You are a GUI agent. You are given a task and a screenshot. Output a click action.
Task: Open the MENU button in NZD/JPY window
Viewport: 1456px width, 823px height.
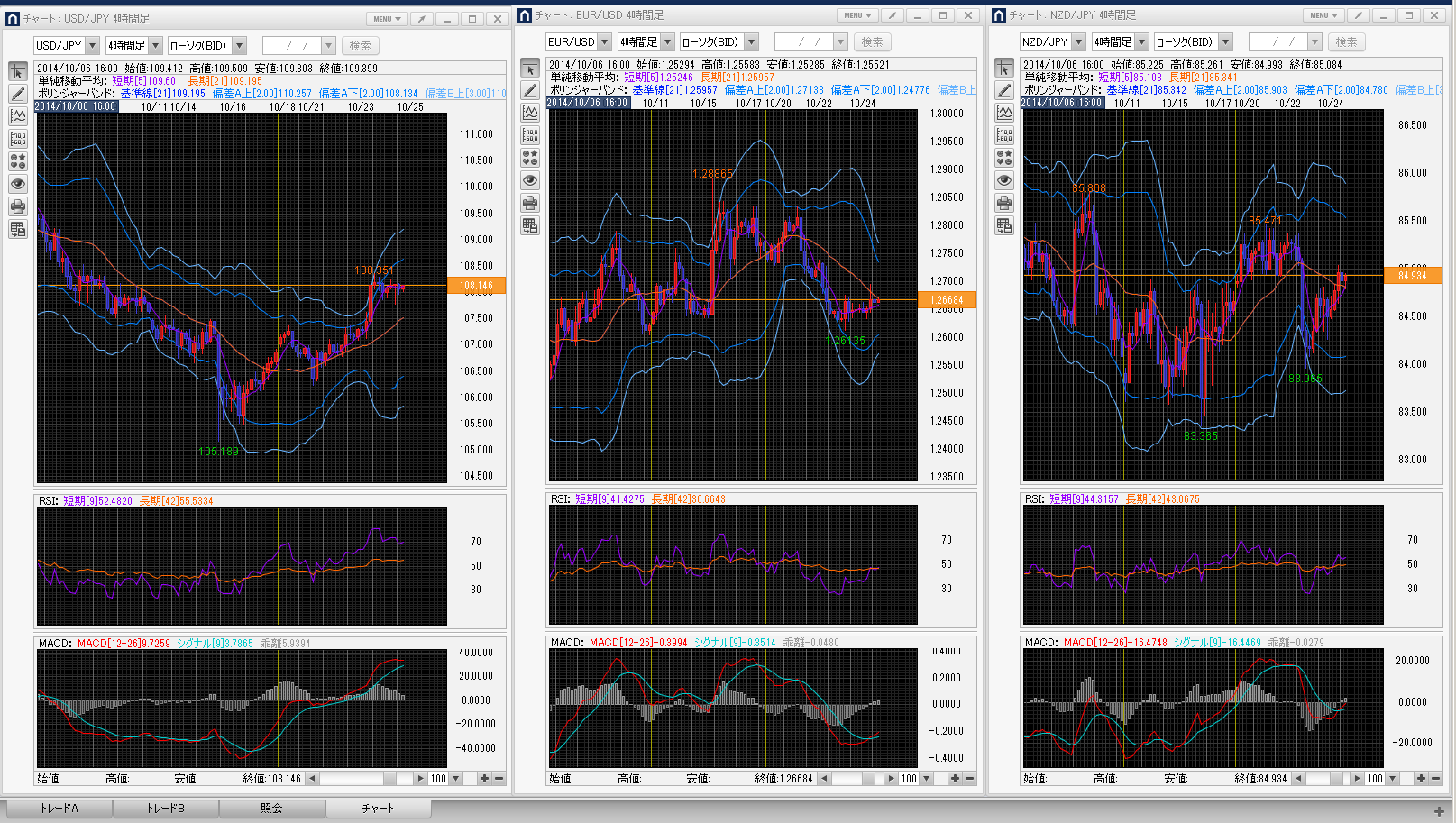(x=1323, y=15)
